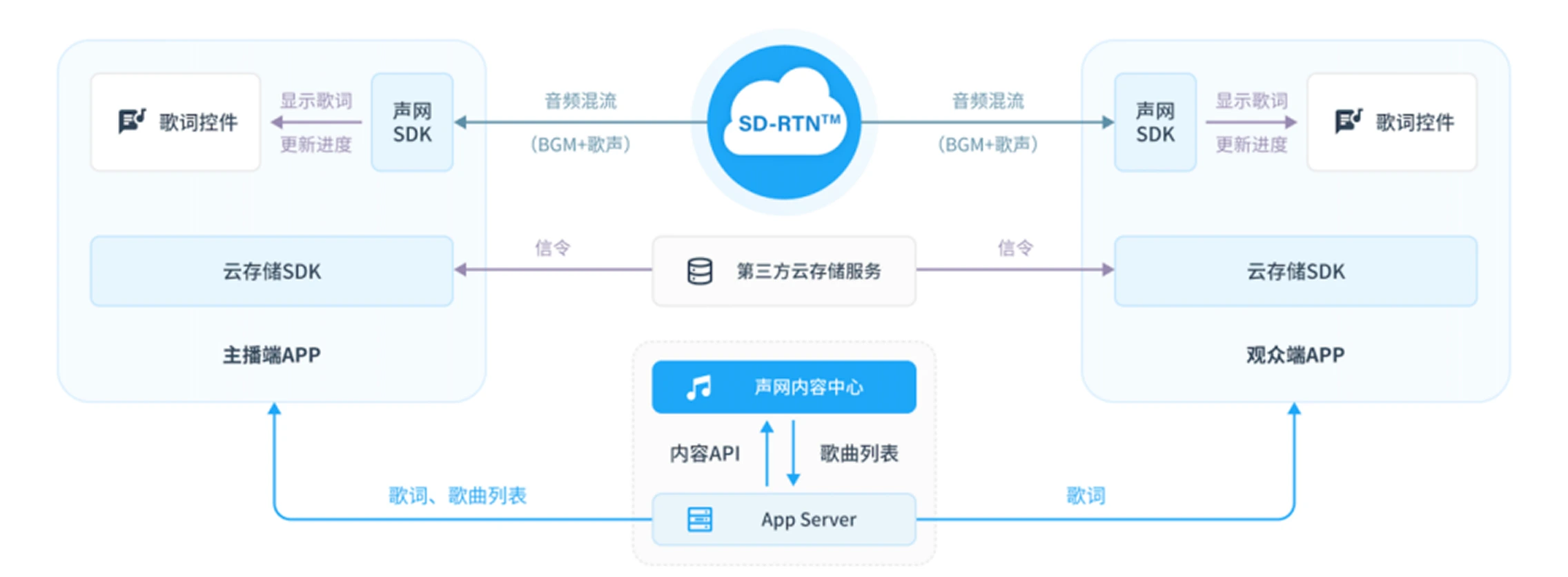Click the 歌词控件 label in 观众端APP
Screen dimensions: 1568x577
click(x=1415, y=122)
